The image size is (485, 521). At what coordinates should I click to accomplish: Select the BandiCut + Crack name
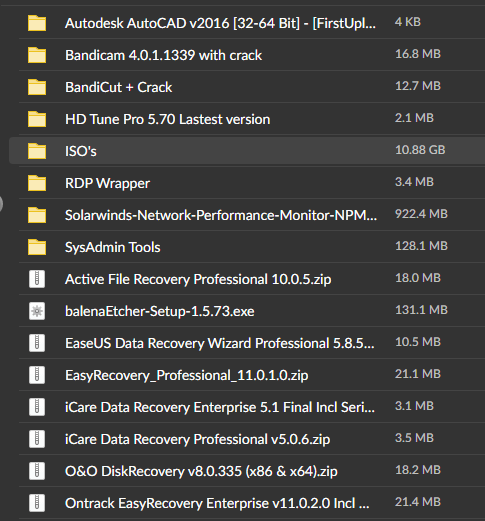pyautogui.click(x=118, y=87)
